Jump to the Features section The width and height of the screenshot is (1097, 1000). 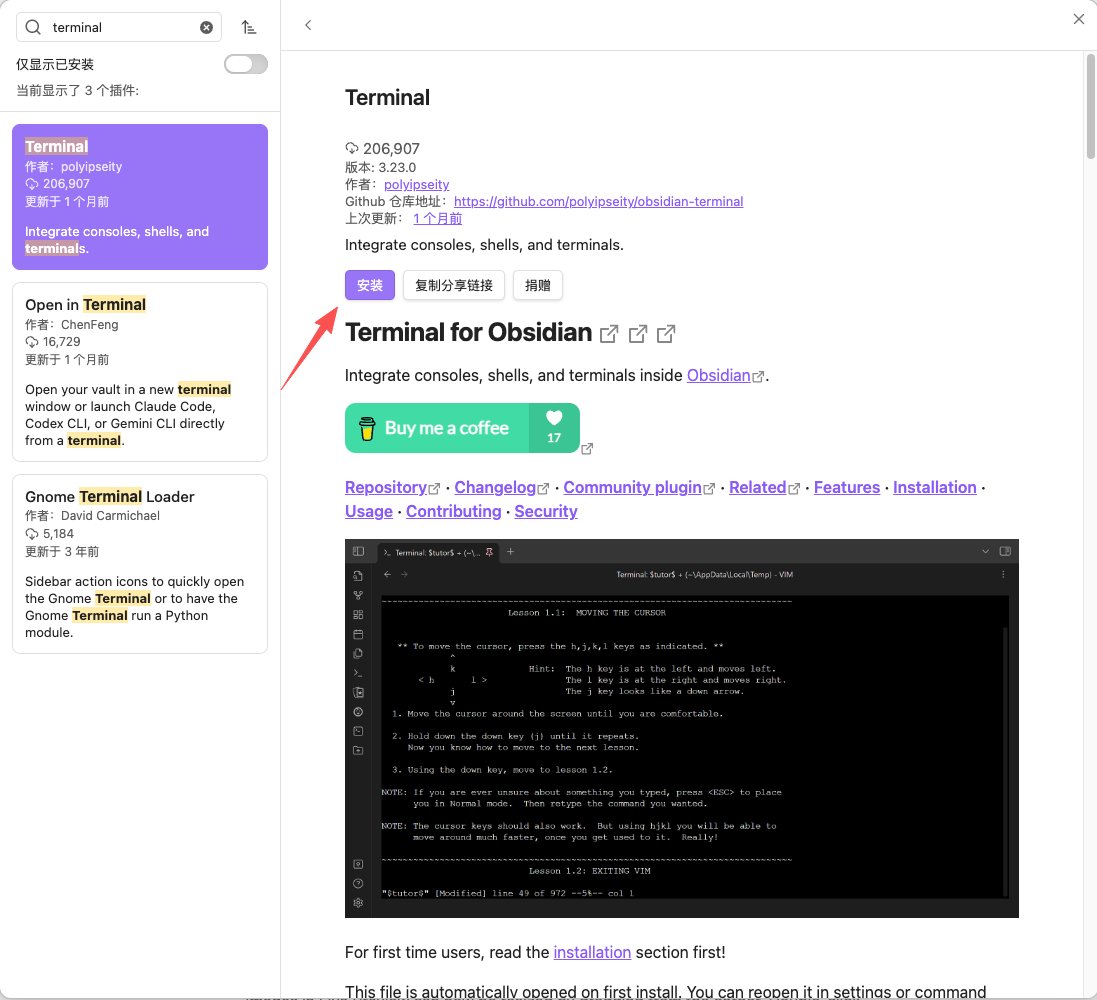(x=847, y=488)
